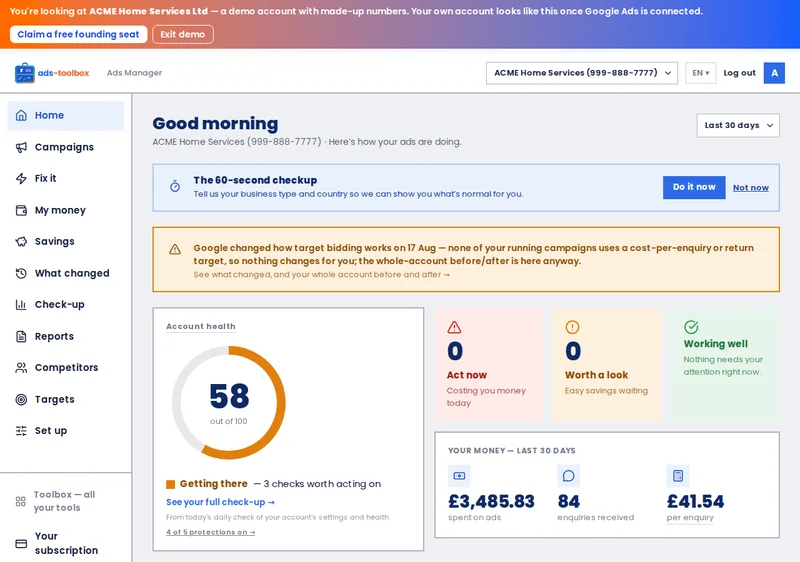The image size is (800, 562).
Task: Click the Savings piggy bank icon
Action: point(21,242)
